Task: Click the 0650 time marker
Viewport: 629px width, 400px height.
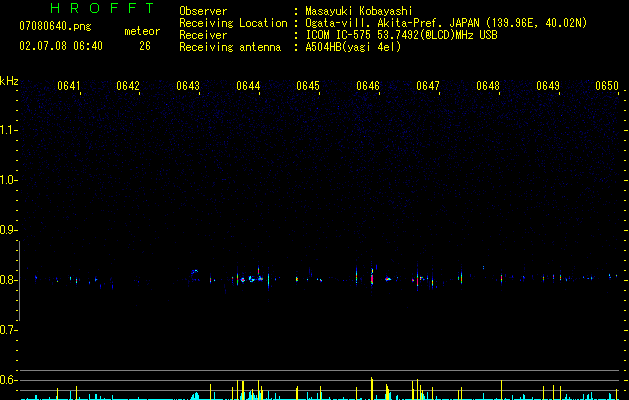Action: point(607,86)
